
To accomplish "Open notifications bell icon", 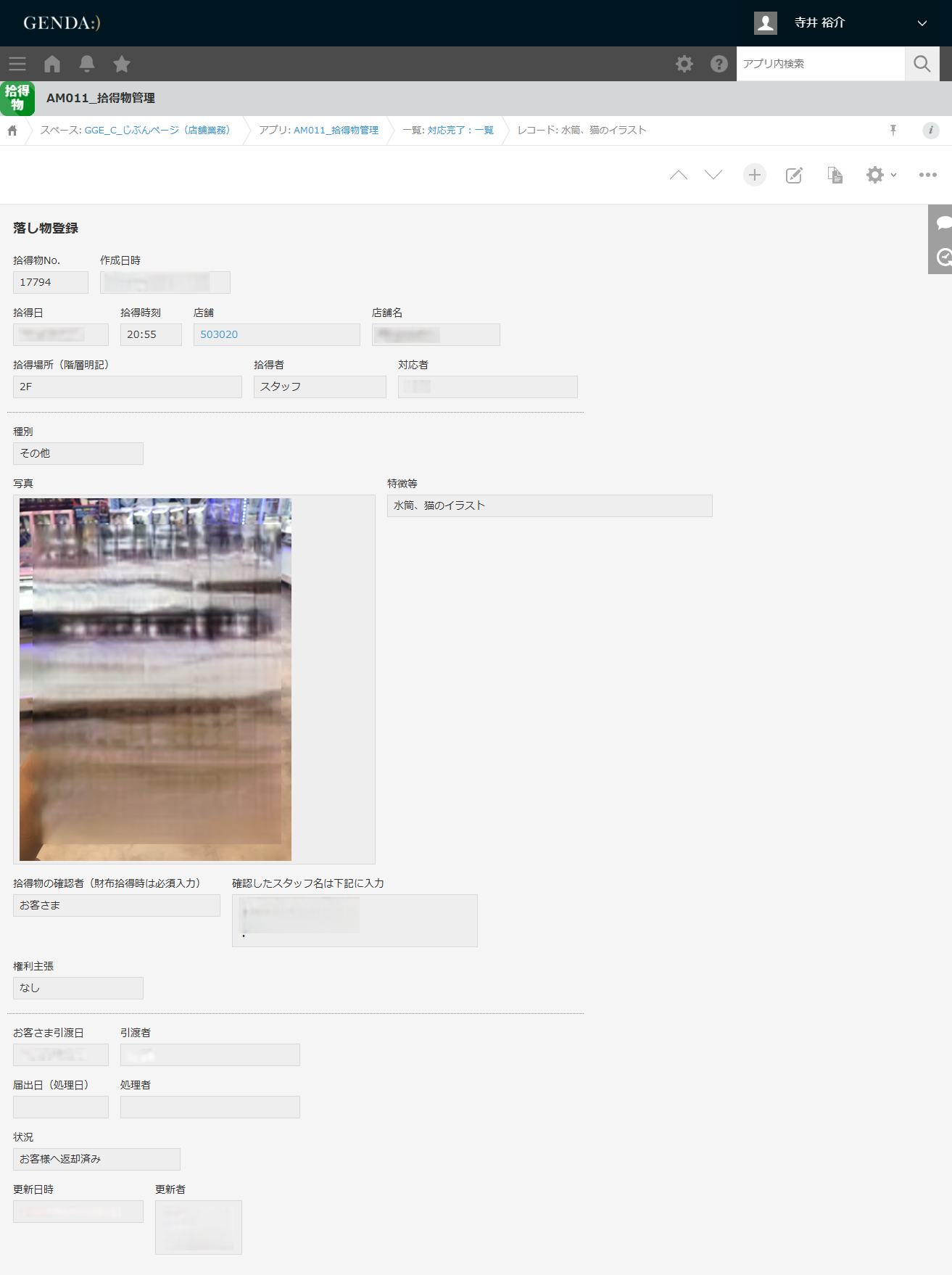I will point(87,64).
